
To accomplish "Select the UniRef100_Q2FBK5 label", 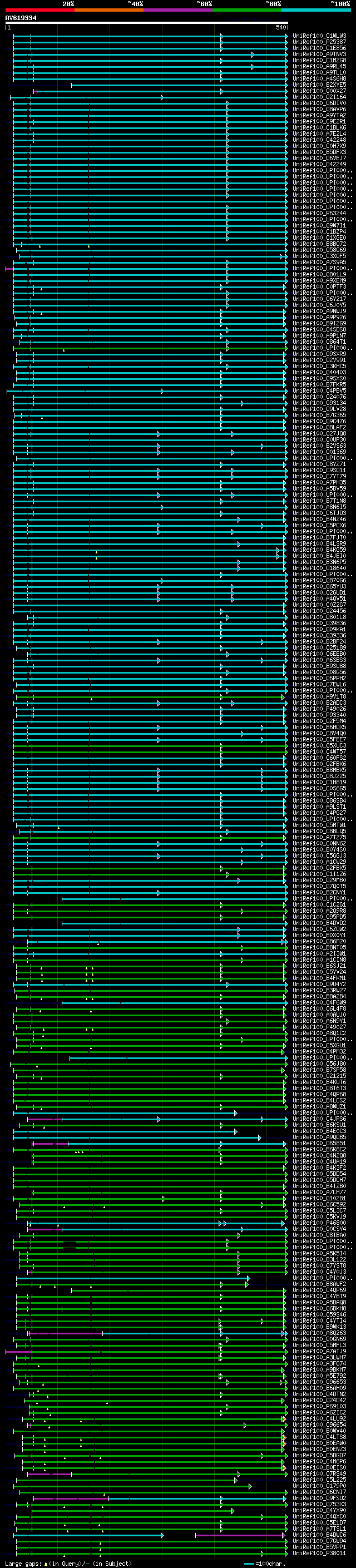I will click(319, 868).
